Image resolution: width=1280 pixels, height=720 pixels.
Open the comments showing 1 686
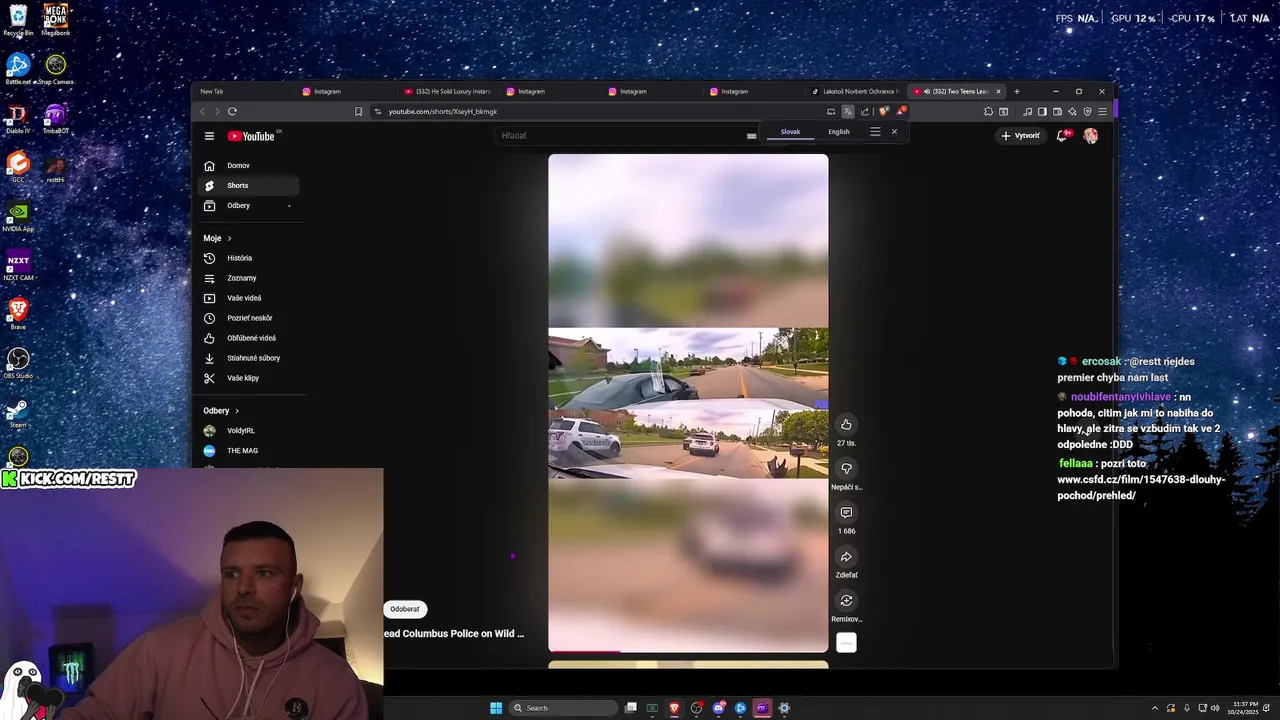[846, 512]
